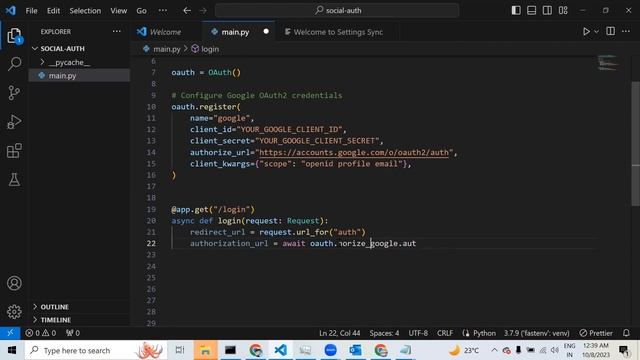Viewport: 640px width, 360px height.
Task: Open the Manage gear icon
Action: (x=14, y=312)
